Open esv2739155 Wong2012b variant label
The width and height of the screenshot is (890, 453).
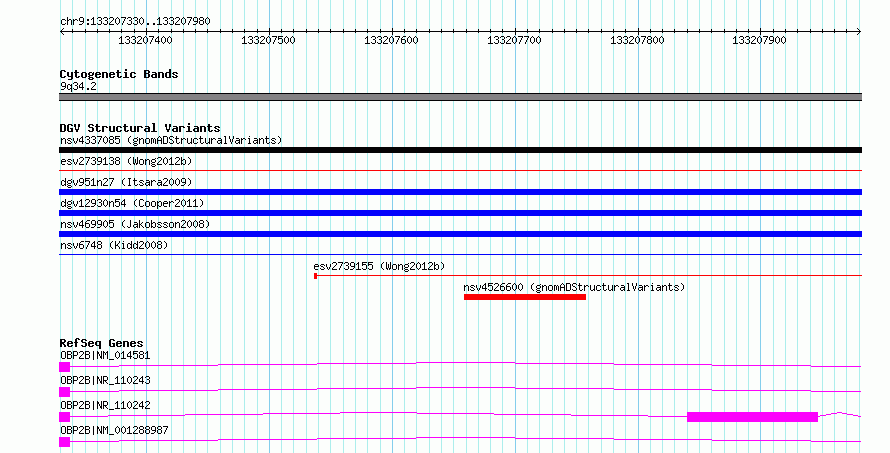pyautogui.click(x=379, y=266)
